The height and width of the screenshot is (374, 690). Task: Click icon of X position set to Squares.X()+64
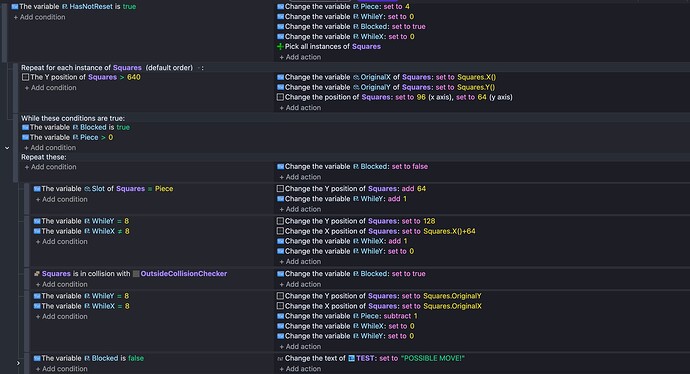click(280, 231)
